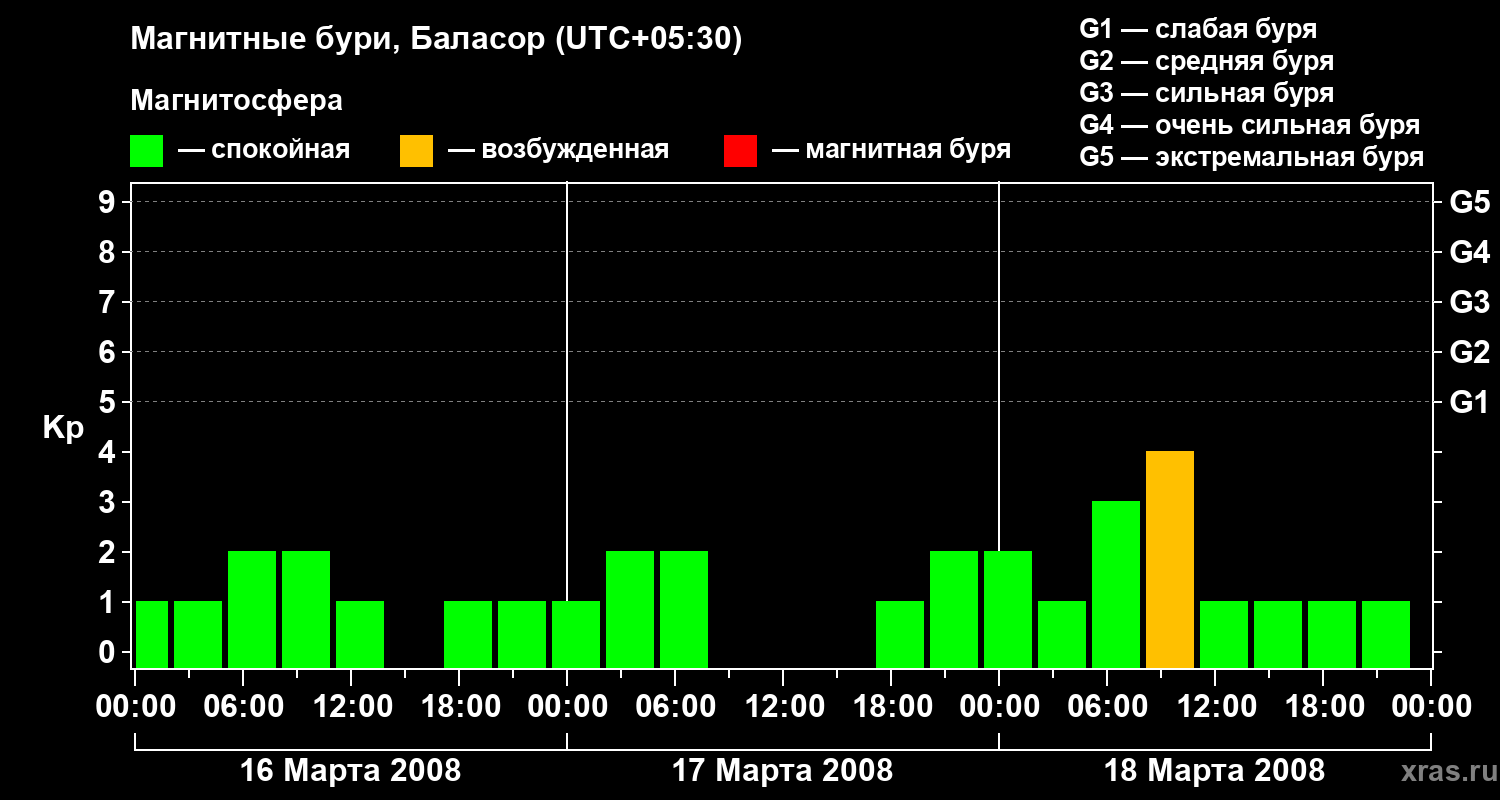Select the 06:00–09:00 bar on 16 Марта
The width and height of the screenshot is (1500, 800).
pyautogui.click(x=252, y=610)
